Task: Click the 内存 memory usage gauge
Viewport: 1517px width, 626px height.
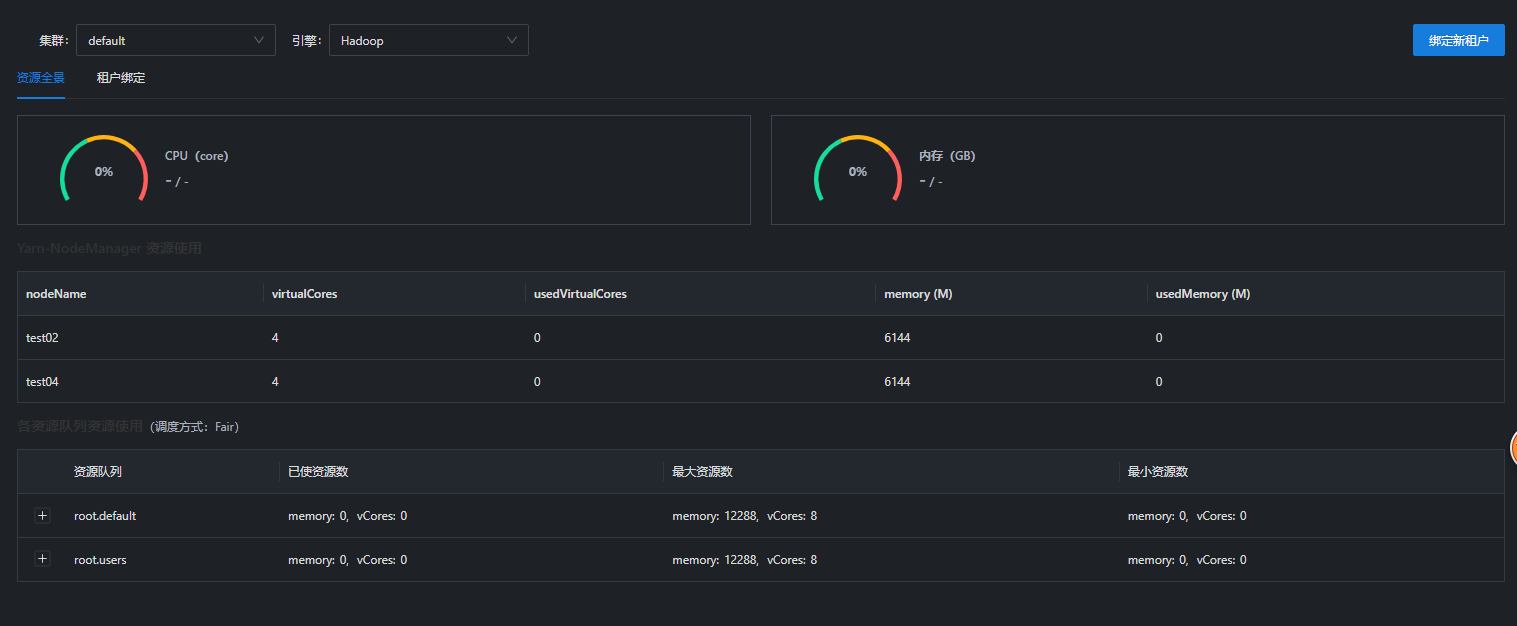Action: 858,170
